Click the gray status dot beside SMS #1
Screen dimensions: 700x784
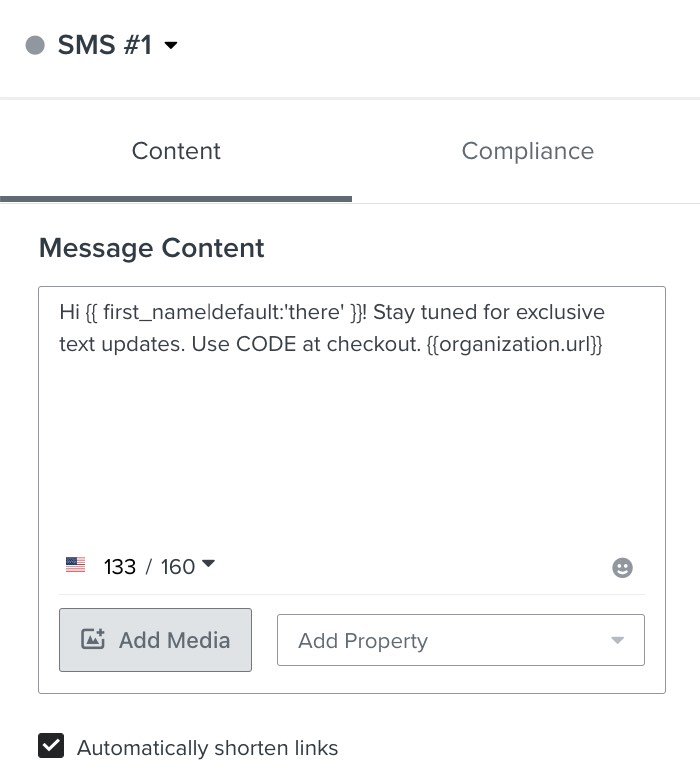pyautogui.click(x=35, y=45)
